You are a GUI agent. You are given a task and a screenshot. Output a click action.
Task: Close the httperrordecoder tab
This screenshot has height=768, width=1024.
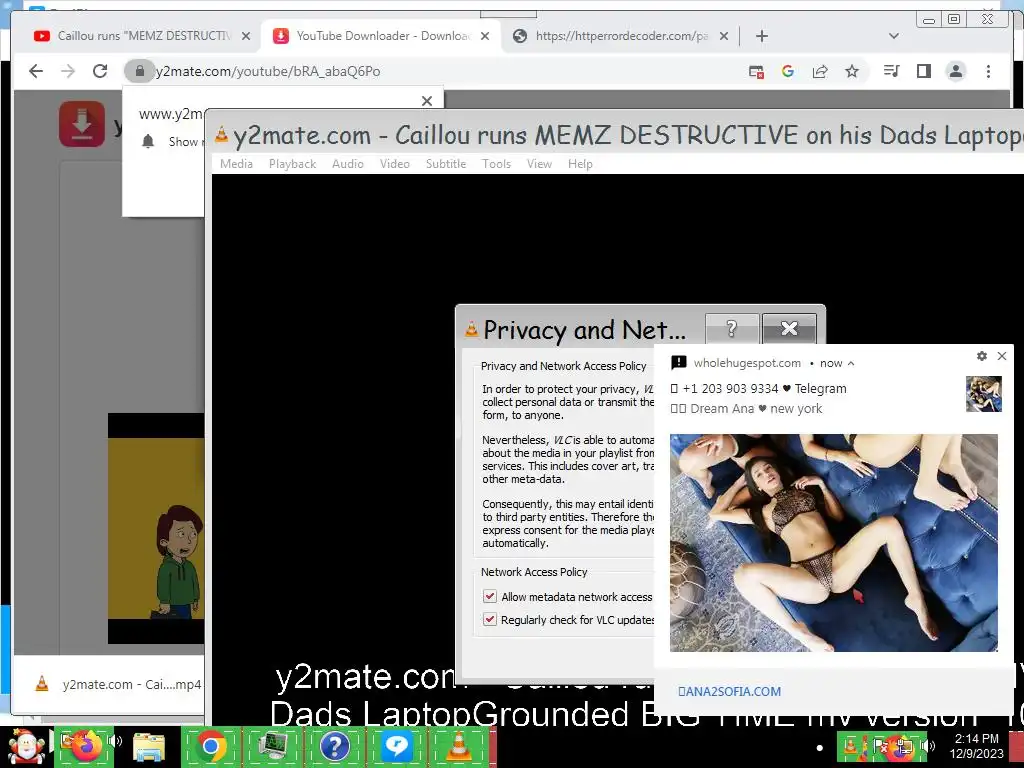click(x=724, y=36)
